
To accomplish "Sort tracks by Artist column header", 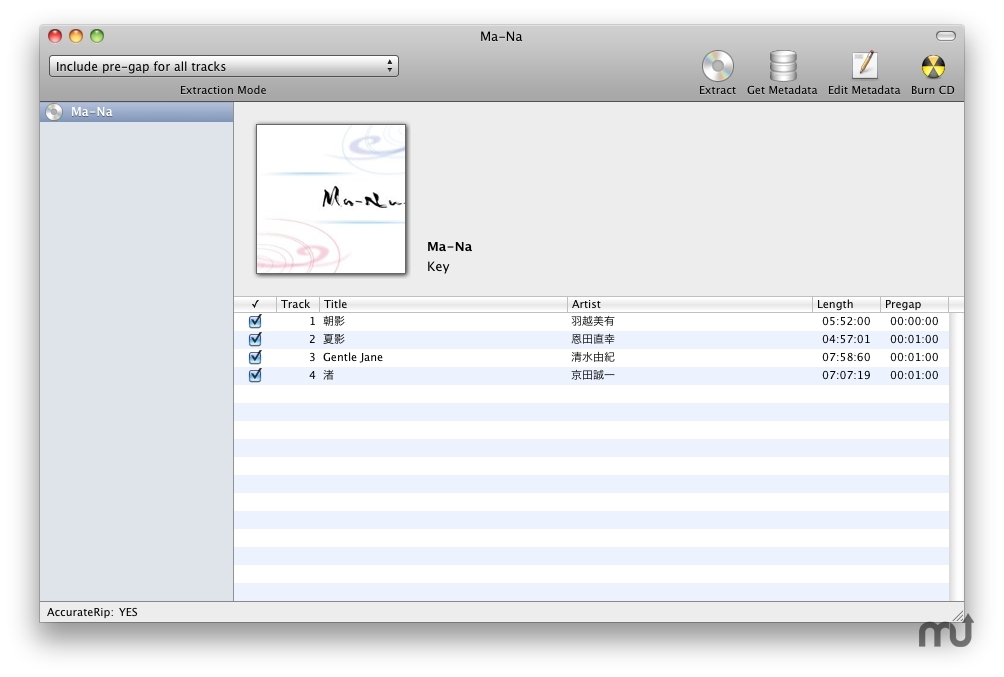I will [x=689, y=304].
